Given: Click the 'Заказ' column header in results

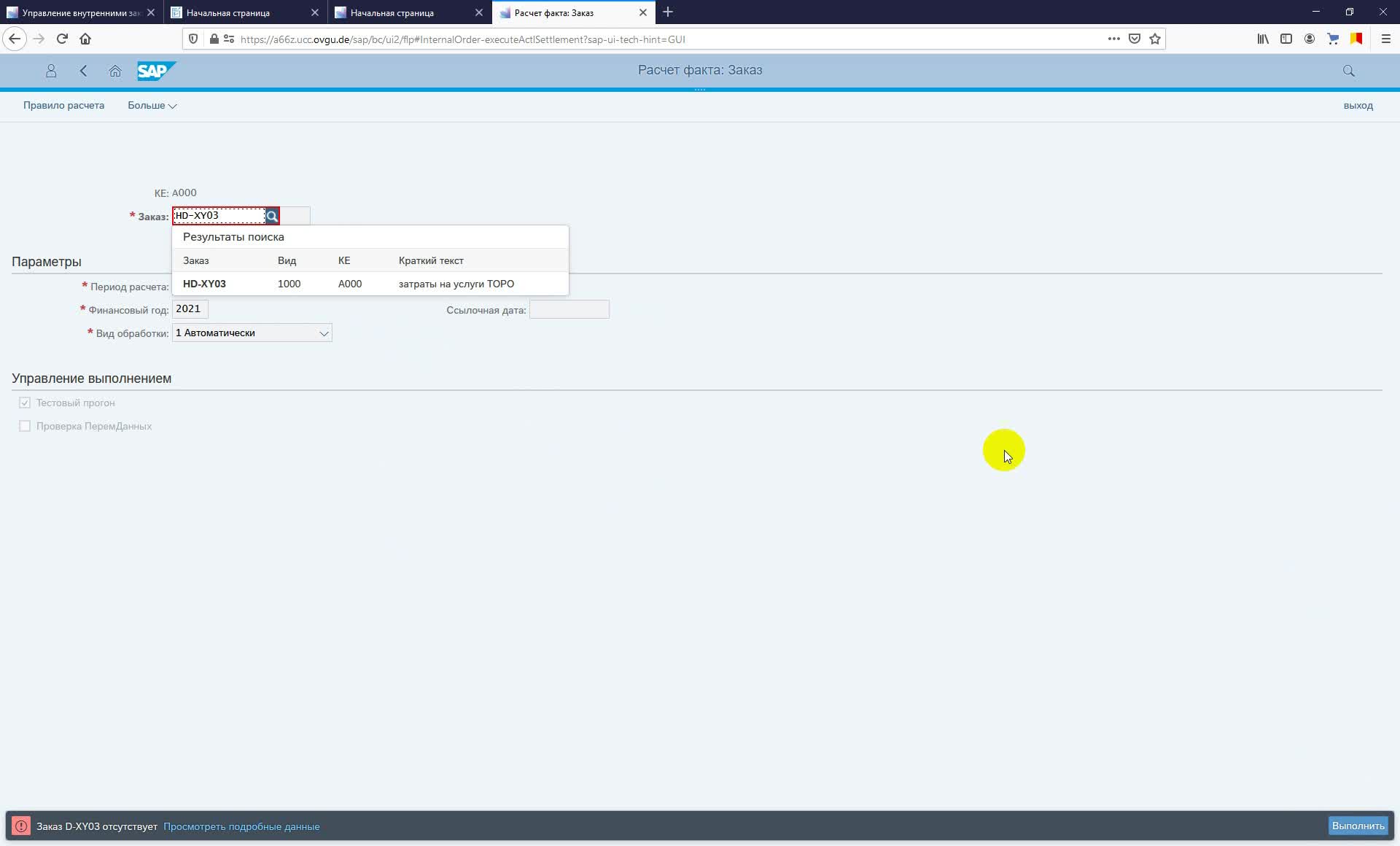Looking at the screenshot, I should [x=195, y=260].
